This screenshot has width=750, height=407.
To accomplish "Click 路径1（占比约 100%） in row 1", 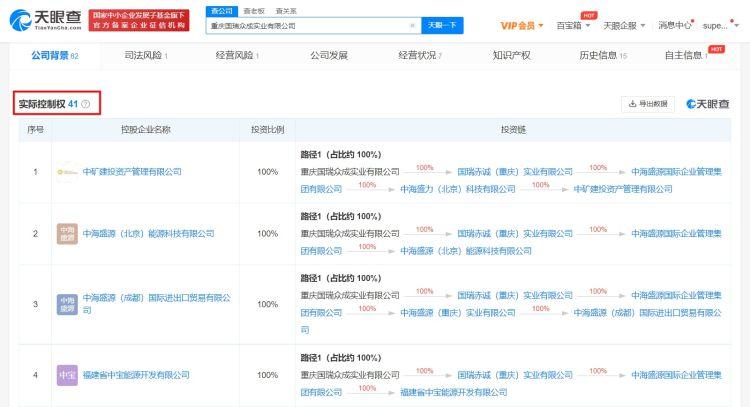I will pos(341,154).
